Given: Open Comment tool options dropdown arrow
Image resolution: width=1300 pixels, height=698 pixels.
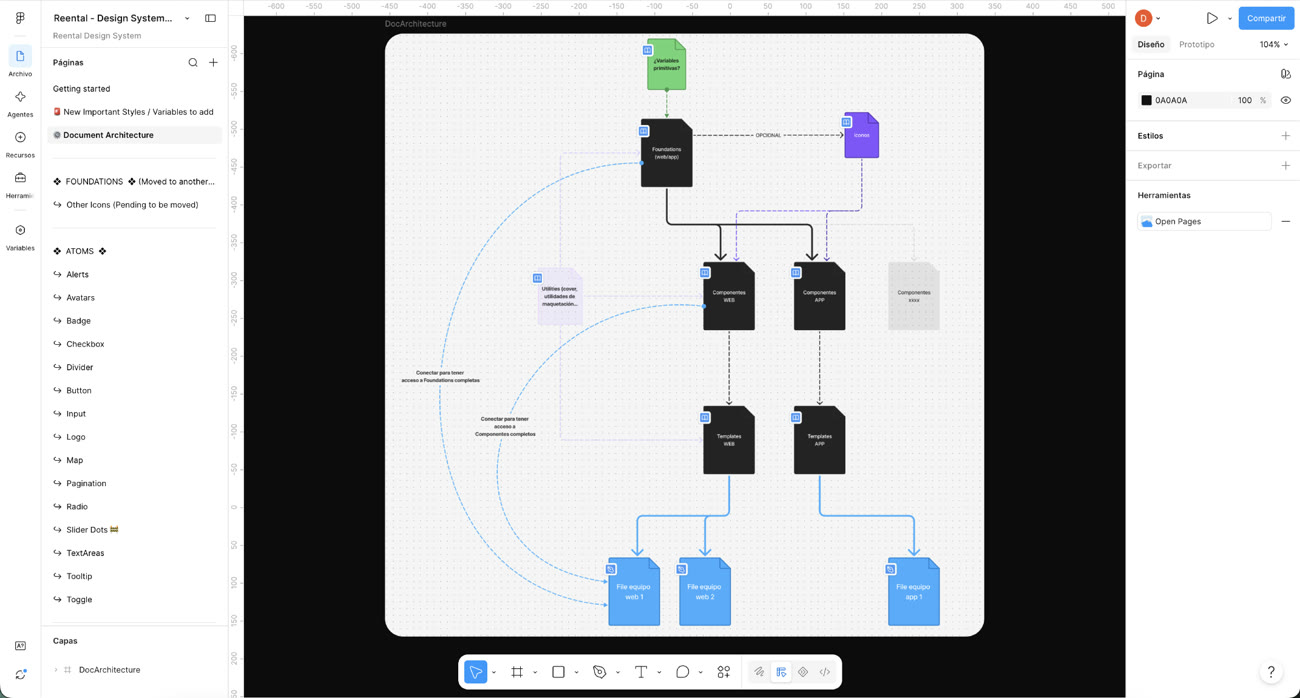Looking at the screenshot, I should click(x=700, y=672).
